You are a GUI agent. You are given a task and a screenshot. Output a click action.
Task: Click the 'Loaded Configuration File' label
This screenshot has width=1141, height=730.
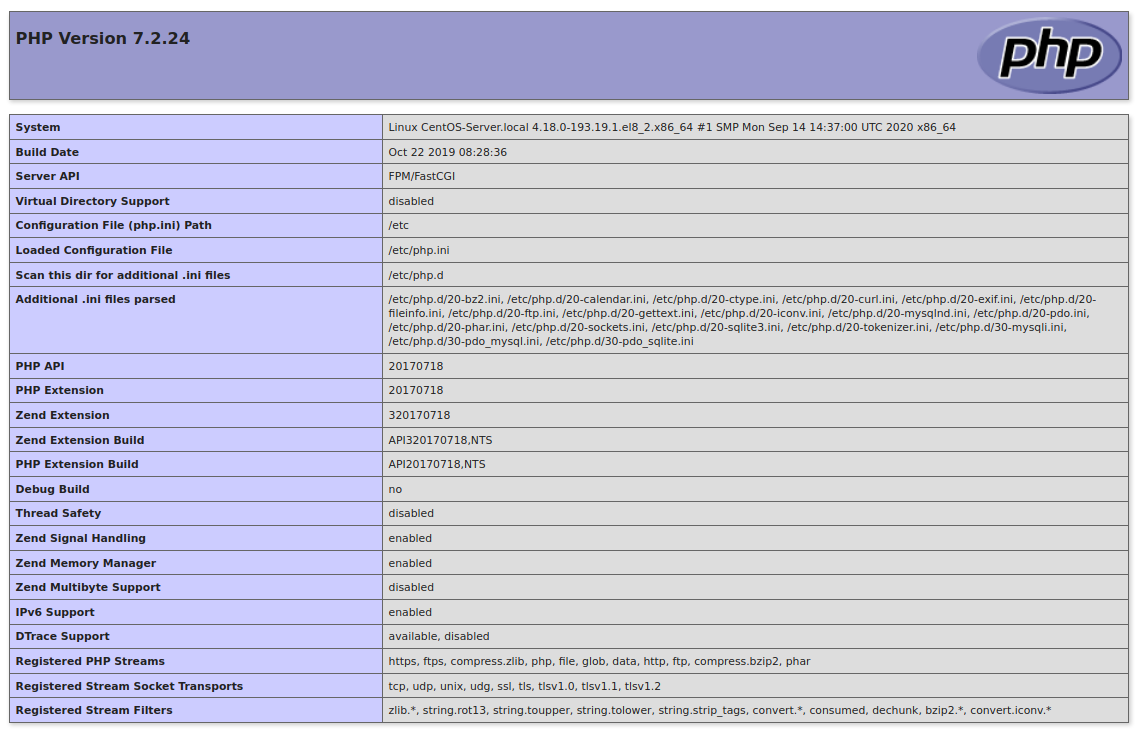coord(94,250)
